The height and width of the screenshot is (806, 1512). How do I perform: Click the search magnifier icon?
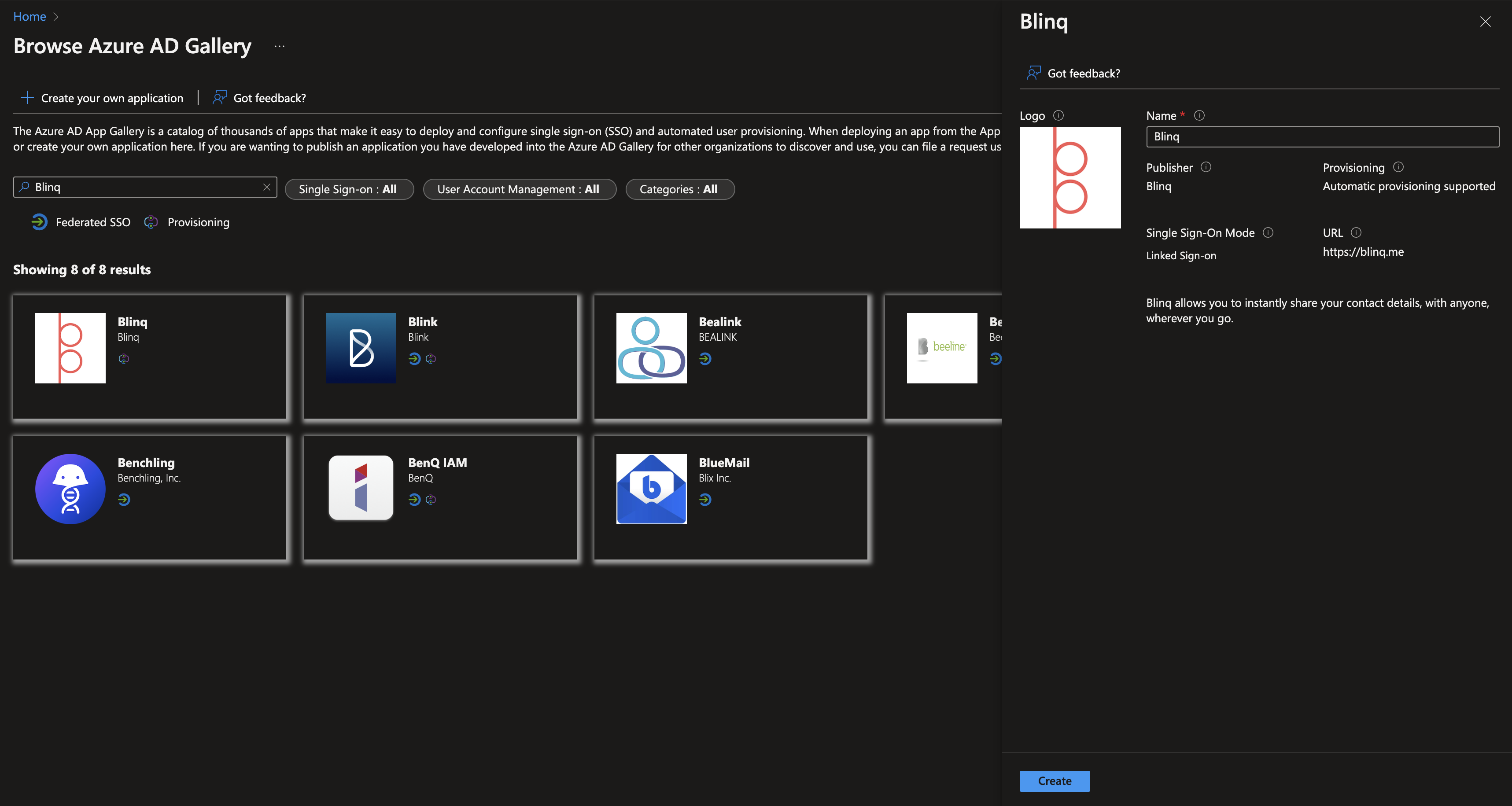[x=24, y=187]
